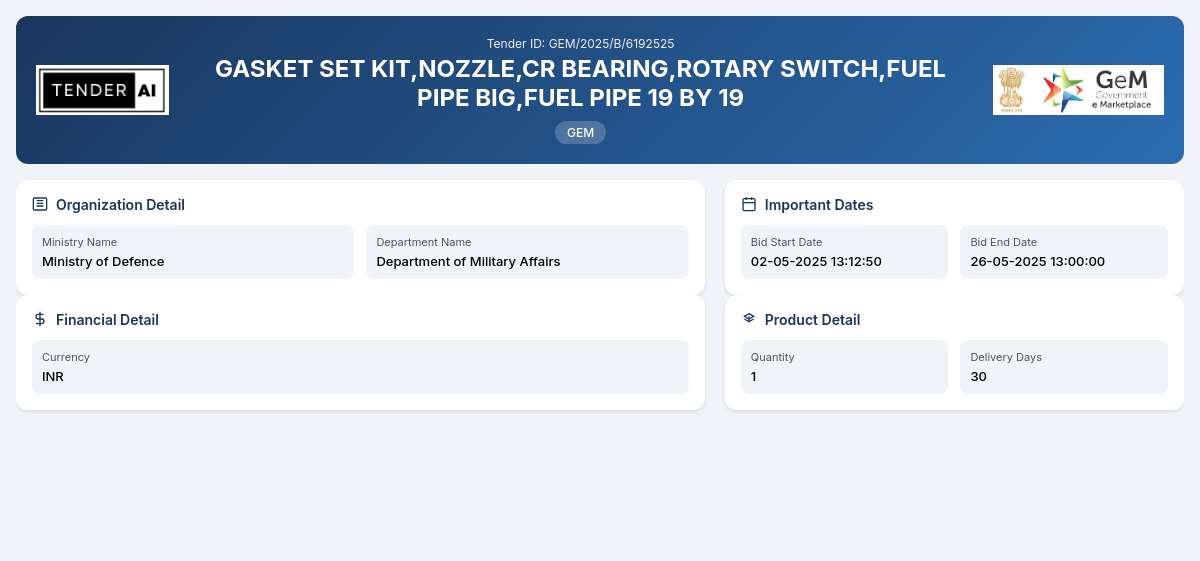Click the Product Detail layers icon
Screen dimensions: 1200x561
tap(749, 319)
